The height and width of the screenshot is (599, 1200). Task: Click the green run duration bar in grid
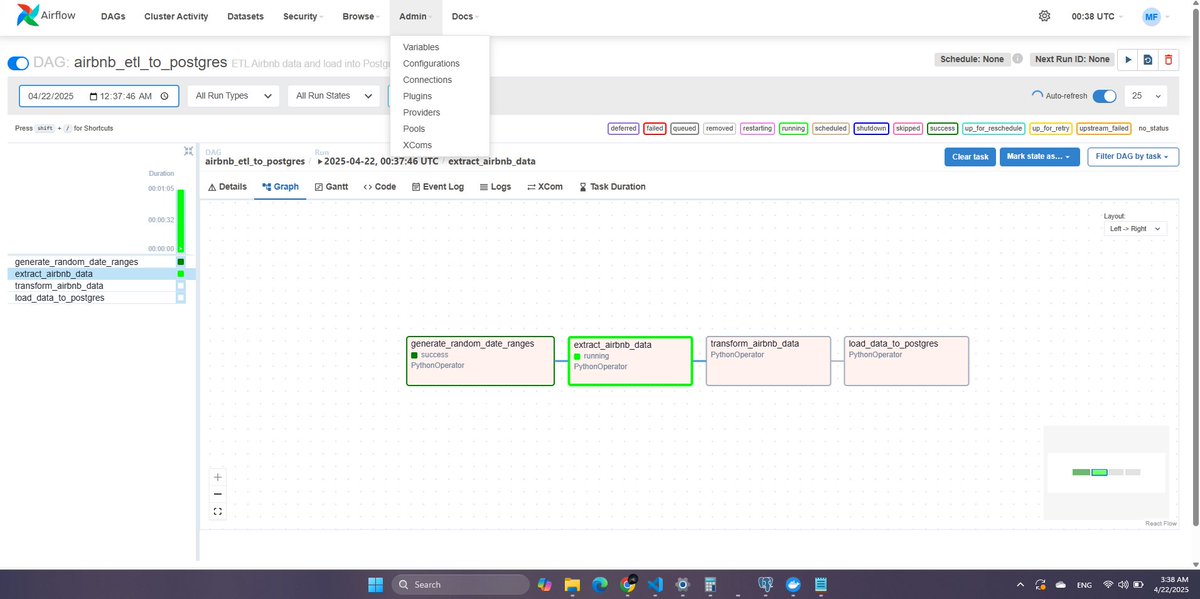pos(181,219)
